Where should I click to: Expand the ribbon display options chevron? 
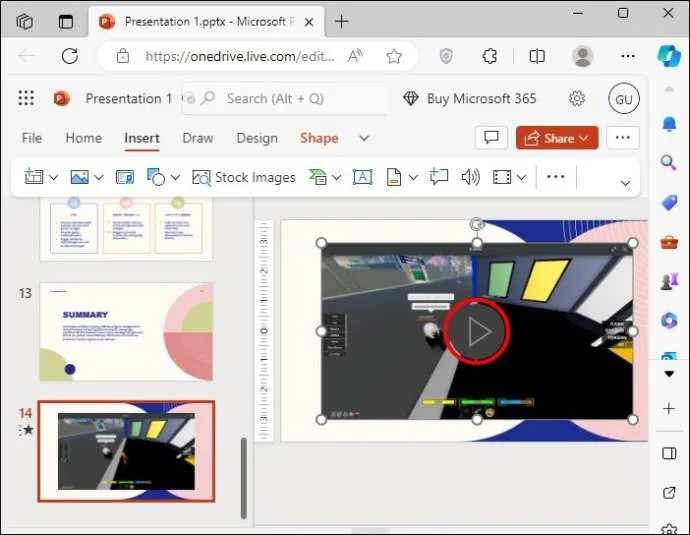click(x=625, y=183)
